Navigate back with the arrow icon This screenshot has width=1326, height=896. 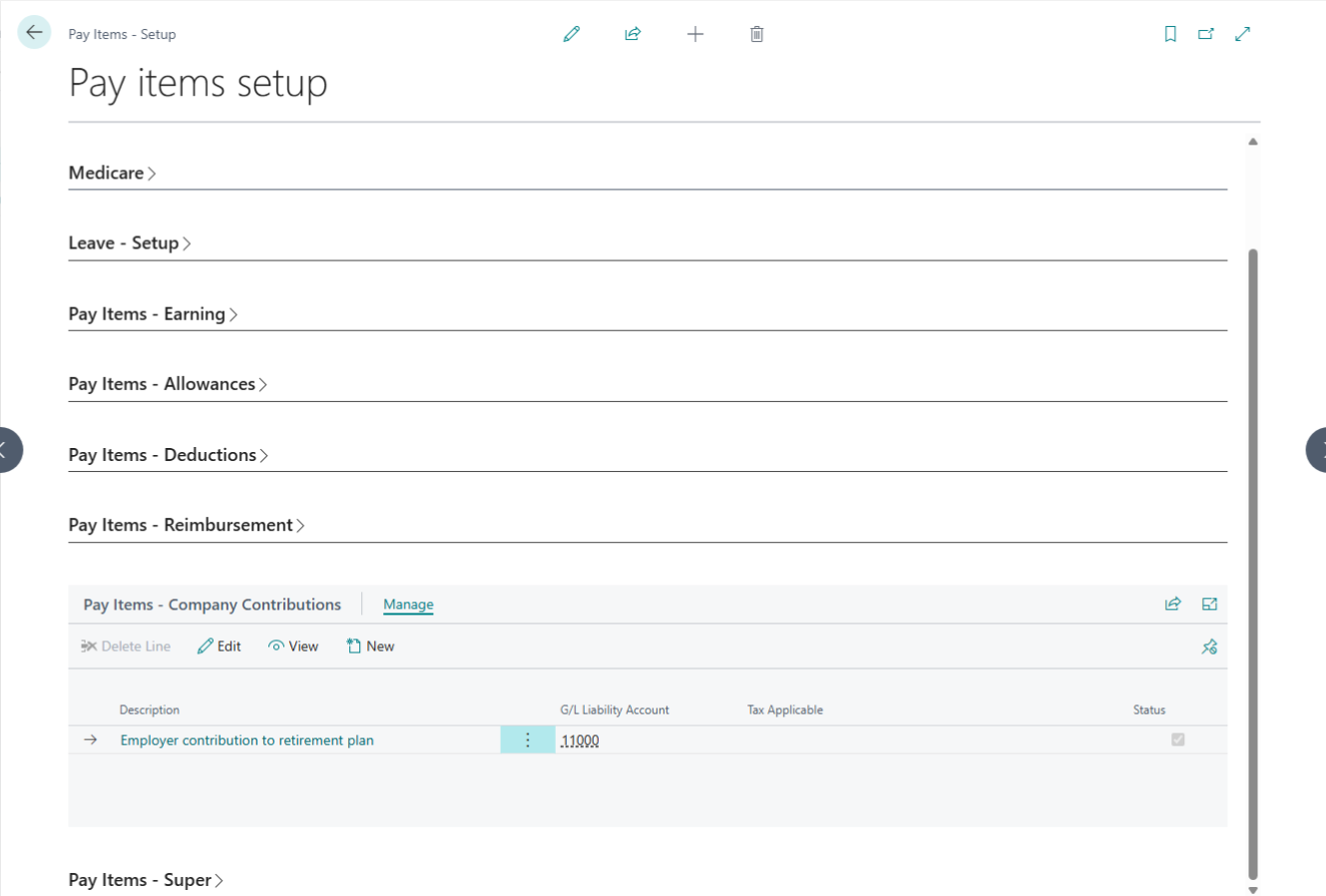(x=34, y=31)
